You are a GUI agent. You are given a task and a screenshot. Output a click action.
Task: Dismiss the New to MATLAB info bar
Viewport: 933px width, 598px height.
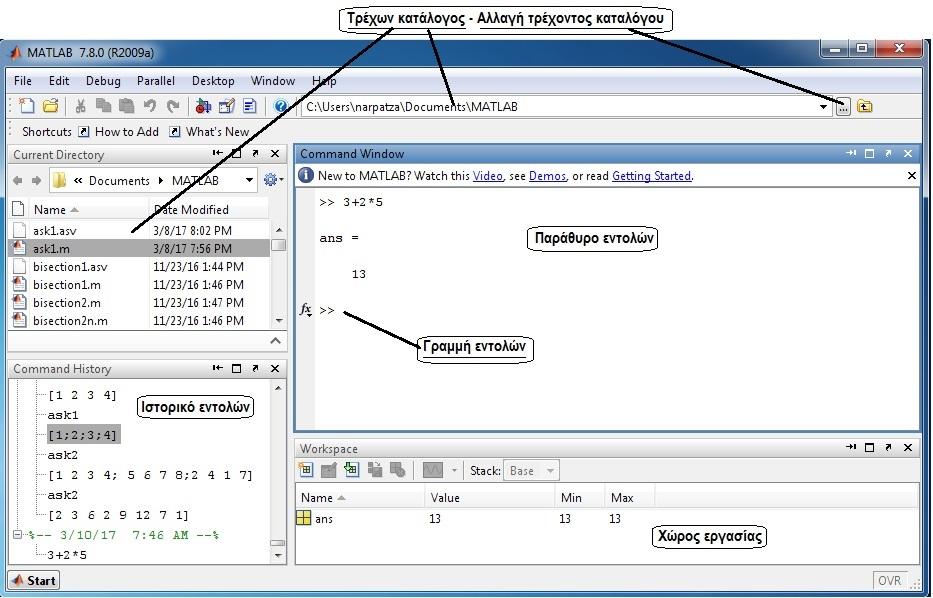(x=912, y=176)
